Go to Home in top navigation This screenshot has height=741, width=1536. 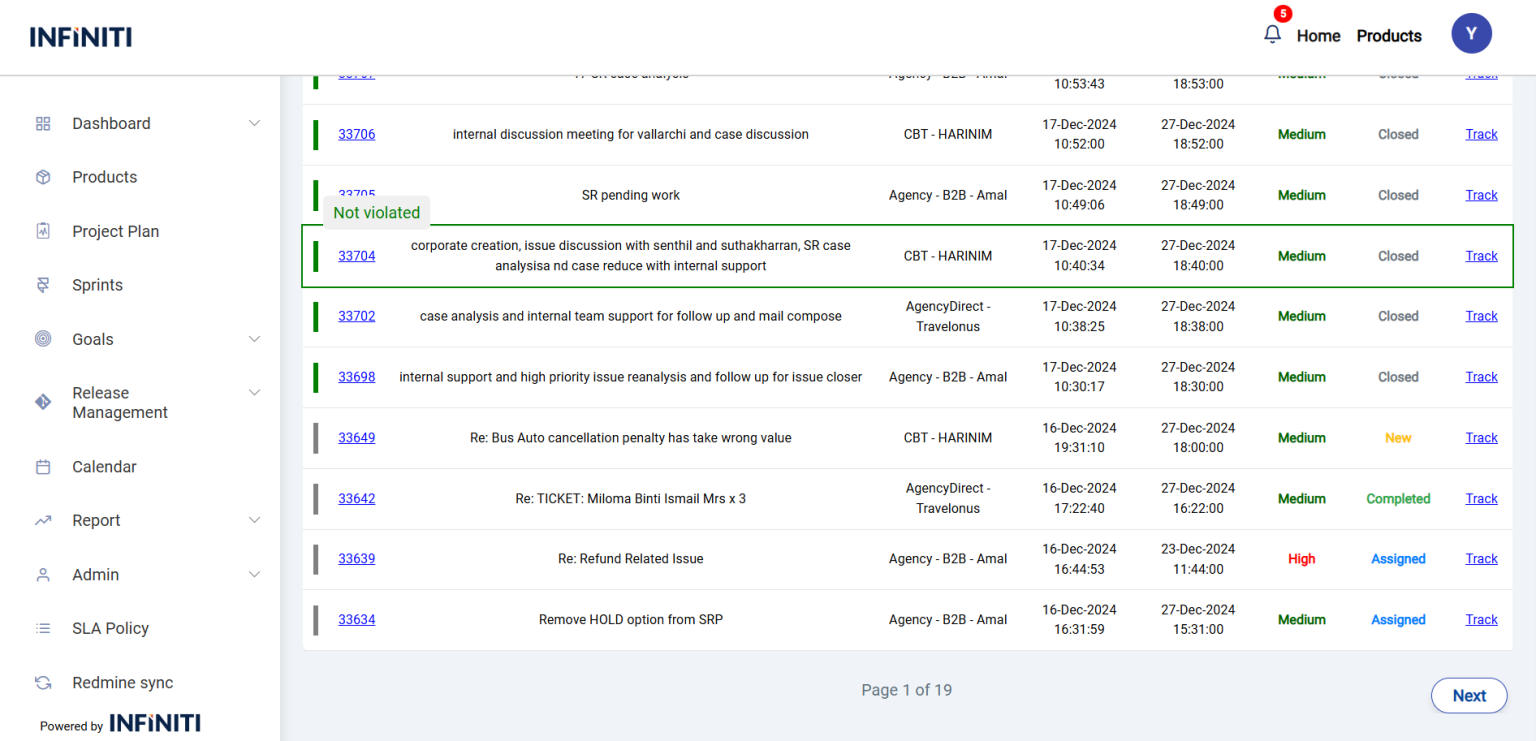click(x=1318, y=36)
